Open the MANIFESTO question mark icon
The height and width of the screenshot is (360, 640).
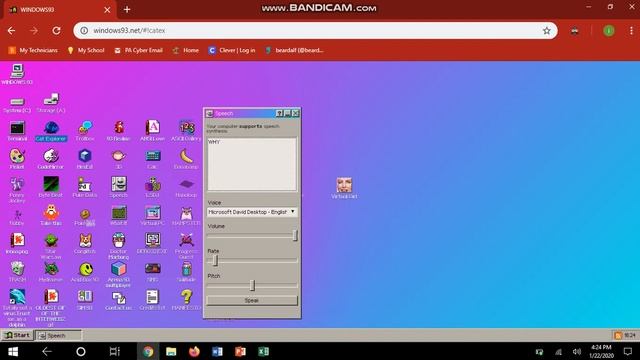[186, 300]
